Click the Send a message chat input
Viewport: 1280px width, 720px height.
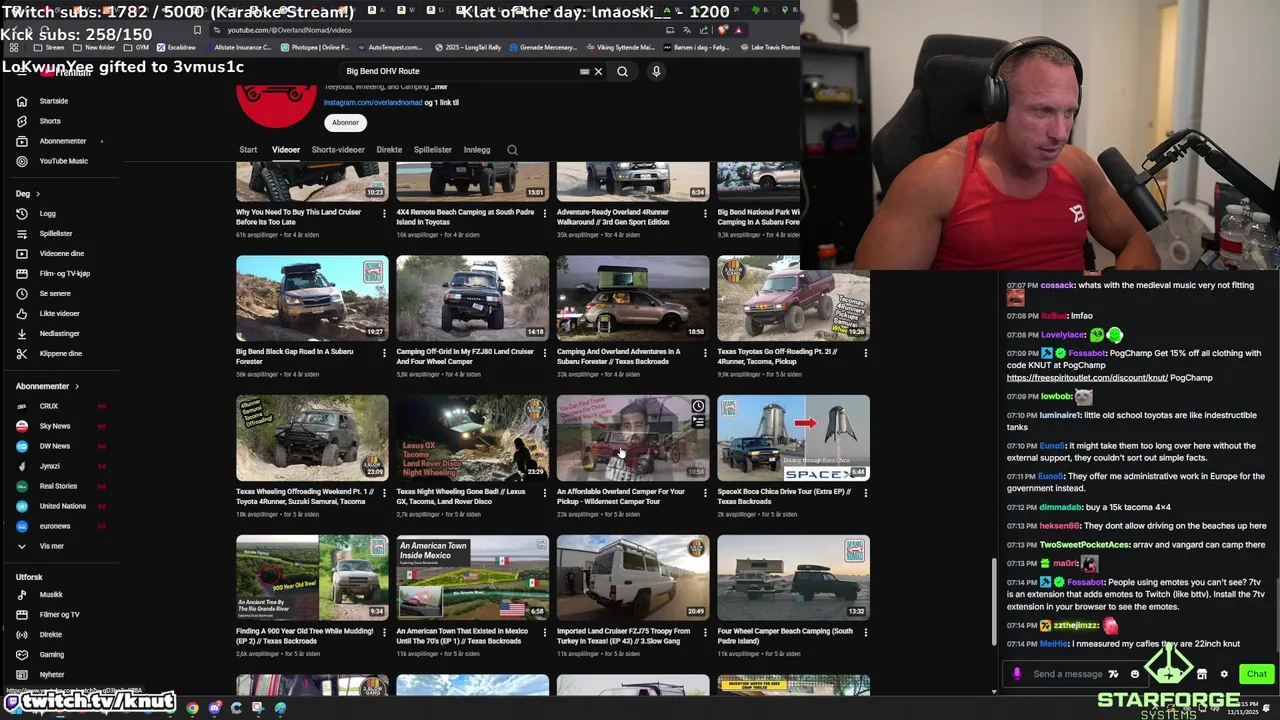tap(1067, 674)
